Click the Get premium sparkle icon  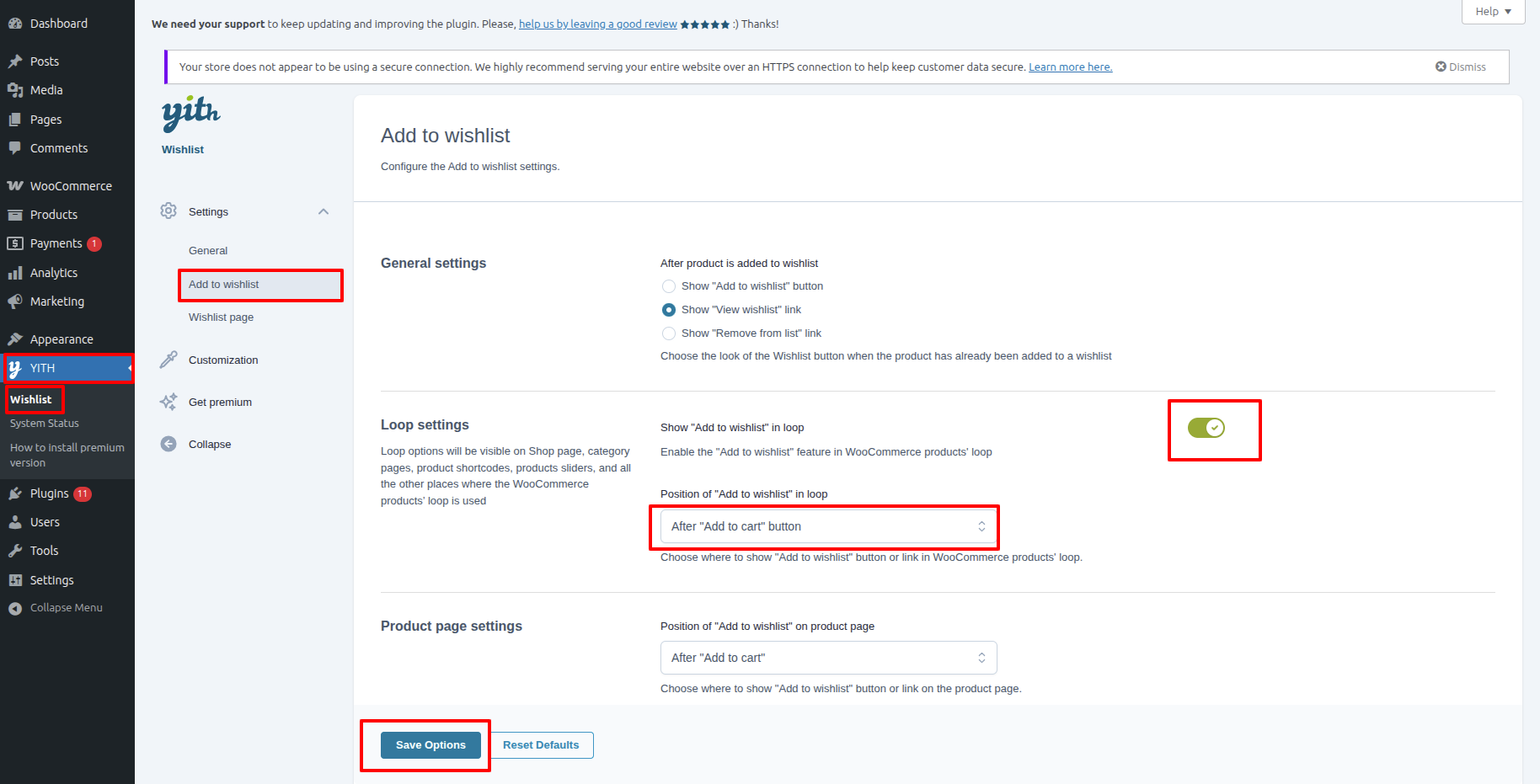[168, 402]
